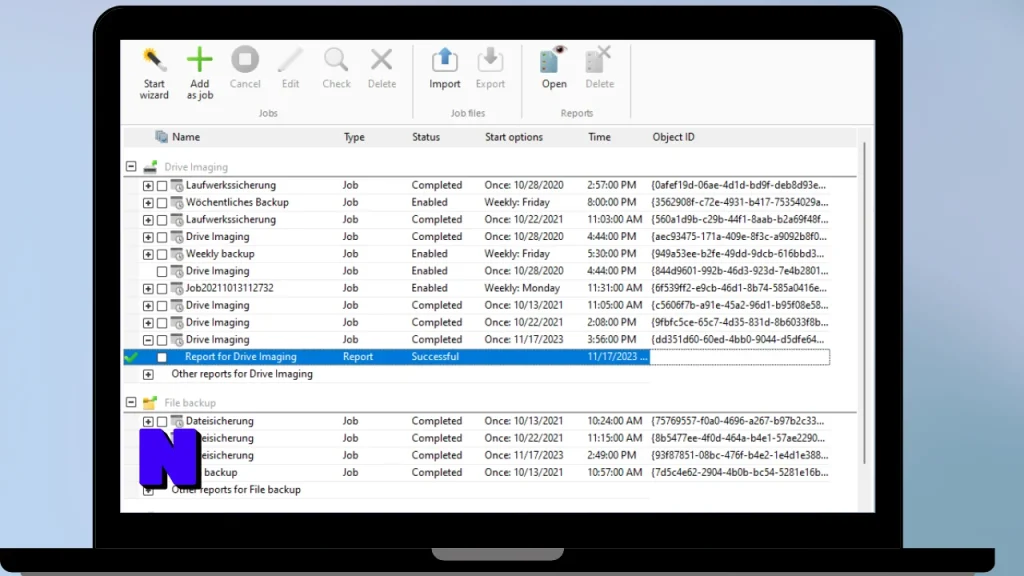Screen dimensions: 1024x576
Task: Click Object ID starting {7d5c4e62
Action: point(739,472)
